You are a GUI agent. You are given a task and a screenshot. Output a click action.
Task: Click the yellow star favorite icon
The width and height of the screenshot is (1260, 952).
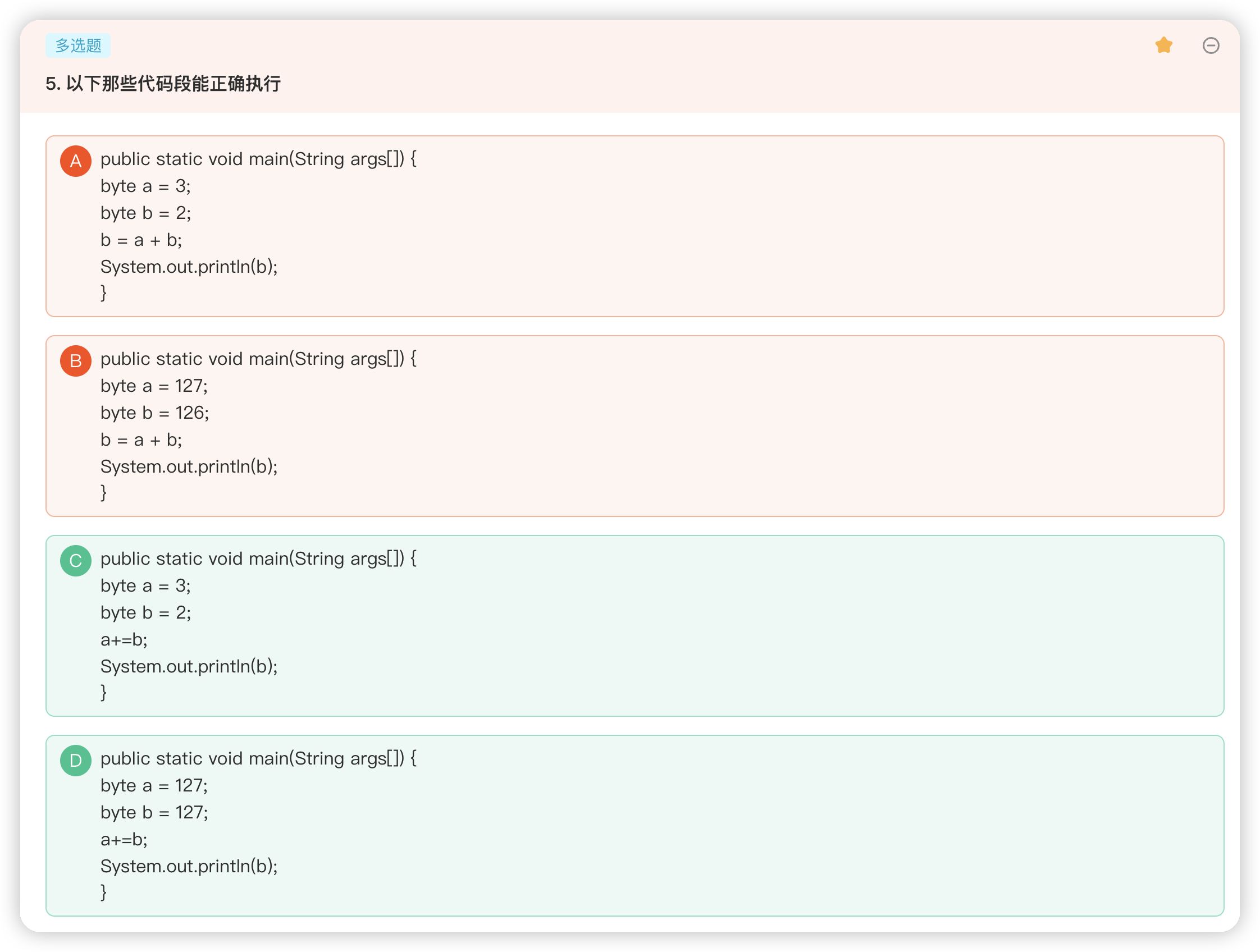[x=1163, y=45]
